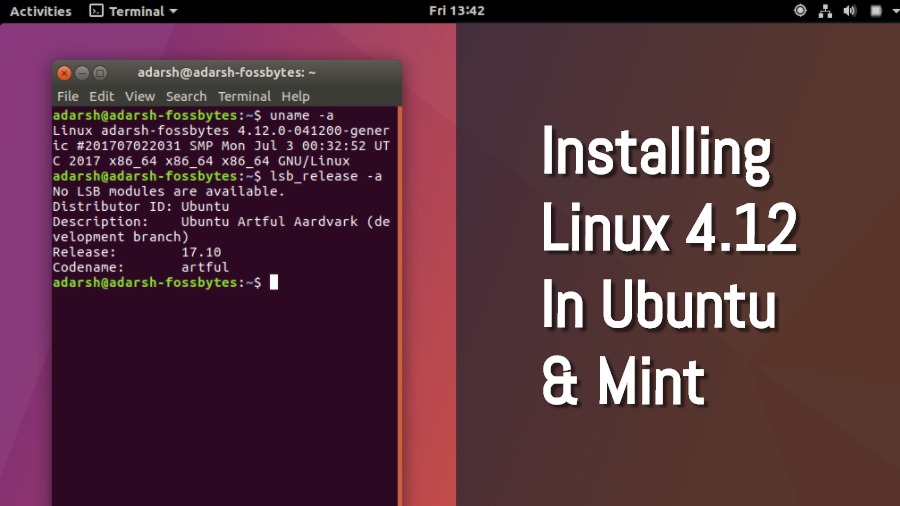Click the 'Distributor ID: Ubuntu' line
The width and height of the screenshot is (900, 506).
[141, 207]
